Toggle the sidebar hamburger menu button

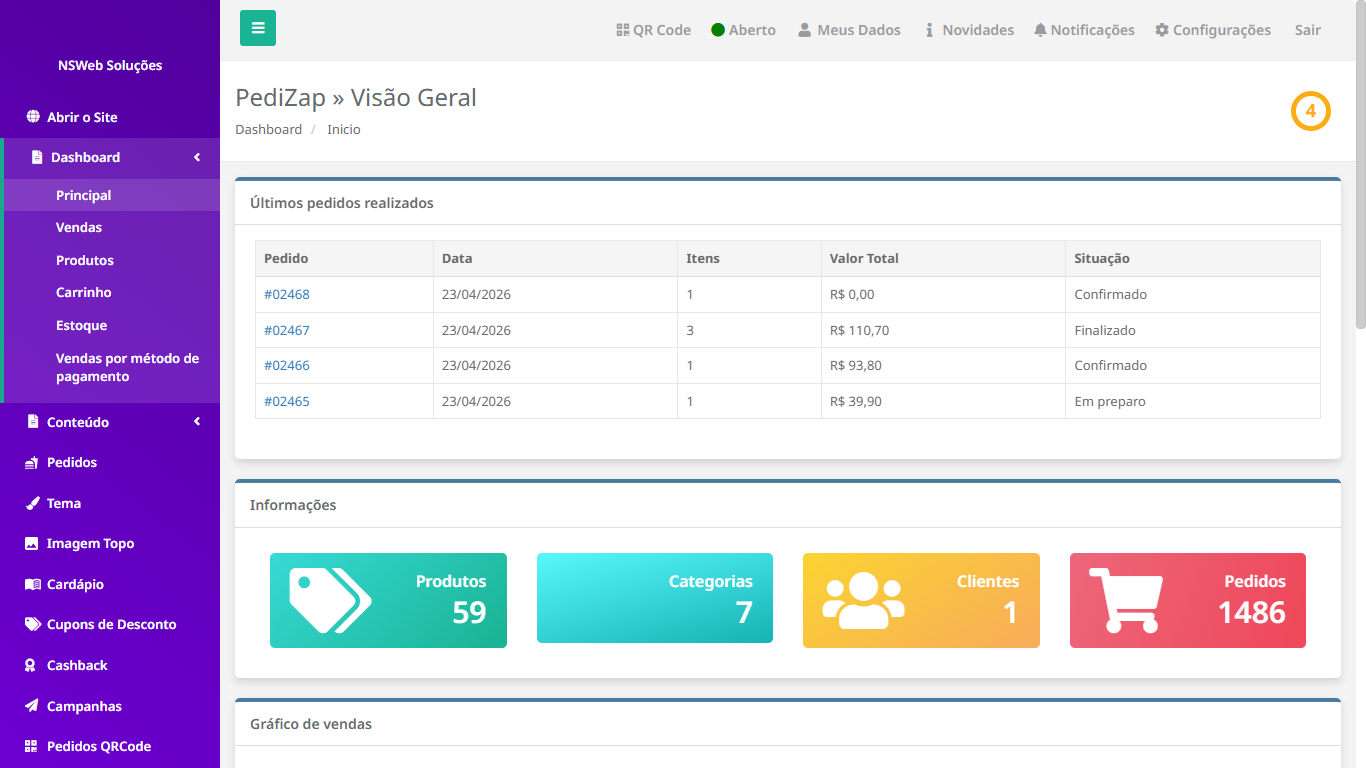pyautogui.click(x=258, y=28)
